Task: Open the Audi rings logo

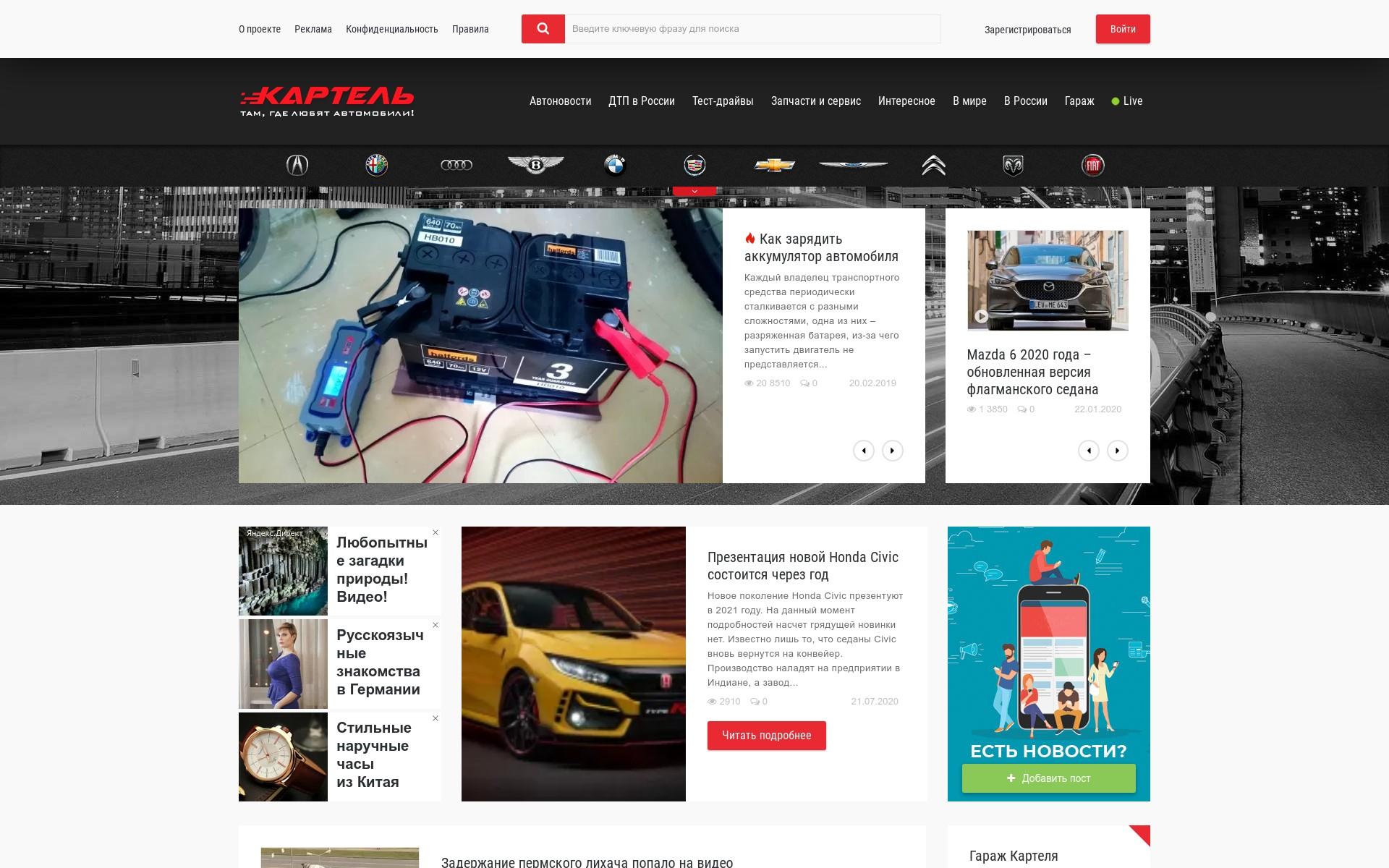Action: [456, 166]
